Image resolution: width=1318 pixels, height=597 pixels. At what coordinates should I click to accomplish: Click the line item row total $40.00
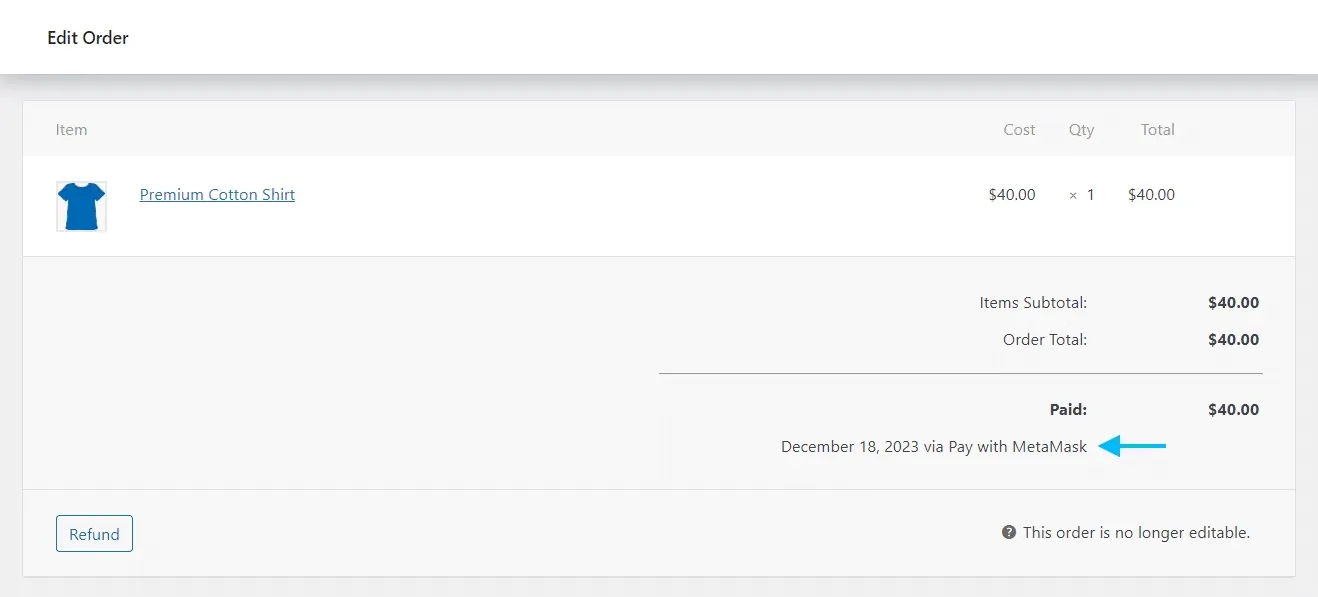point(1150,195)
